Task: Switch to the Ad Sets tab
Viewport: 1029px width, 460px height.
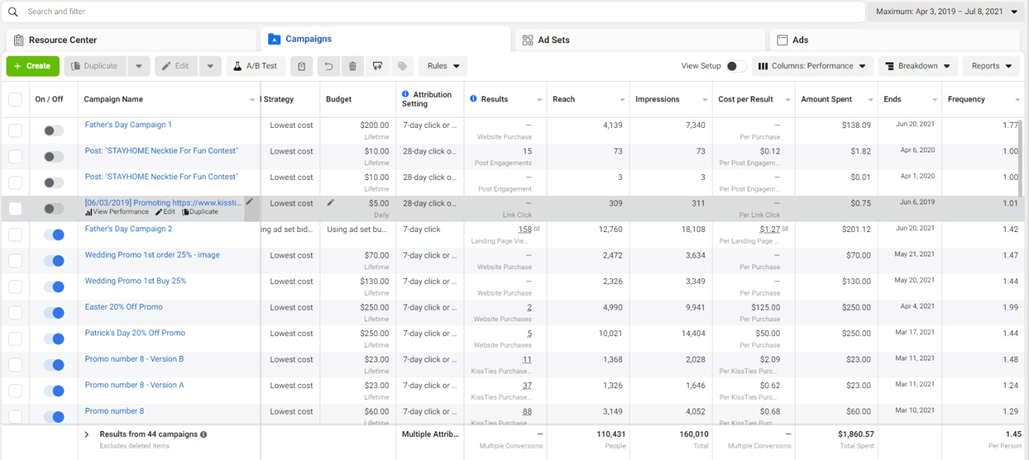Action: click(553, 40)
